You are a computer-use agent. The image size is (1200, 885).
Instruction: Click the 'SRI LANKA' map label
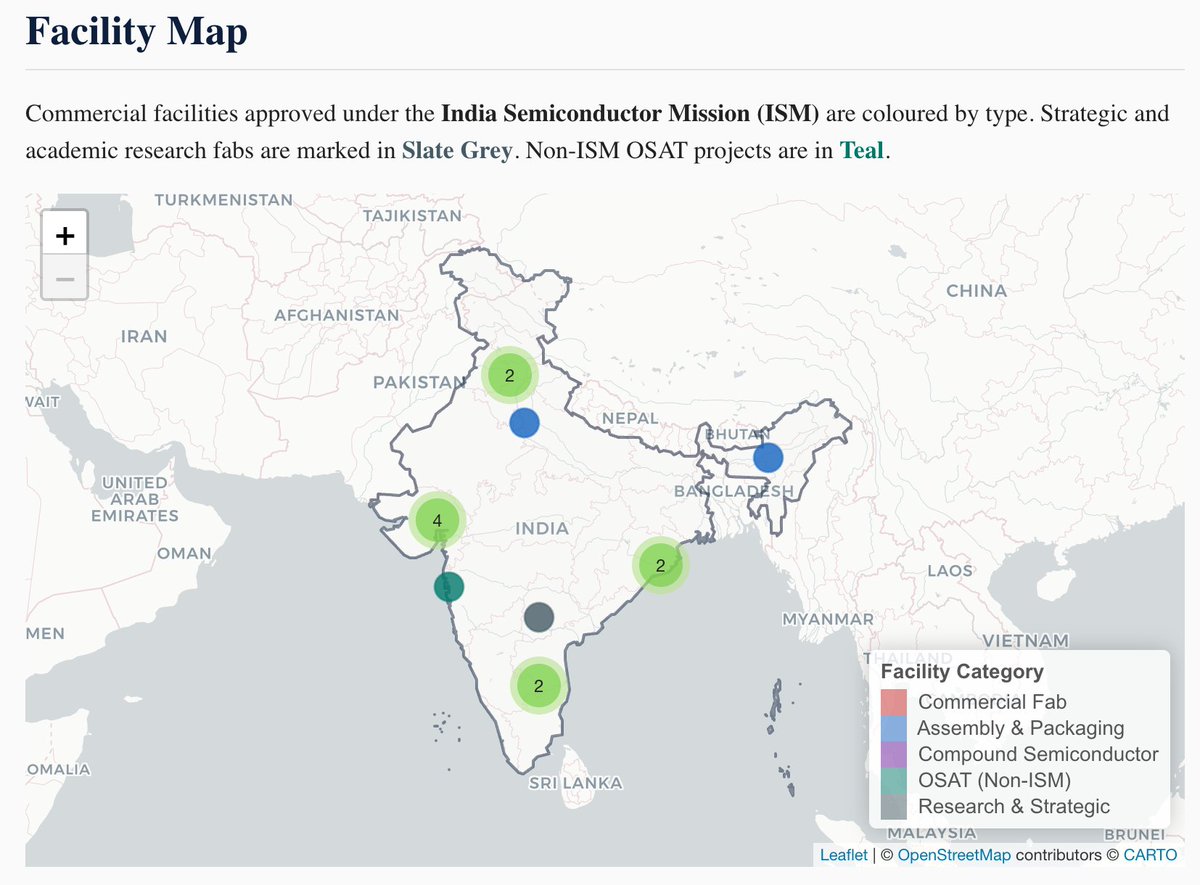pyautogui.click(x=576, y=783)
